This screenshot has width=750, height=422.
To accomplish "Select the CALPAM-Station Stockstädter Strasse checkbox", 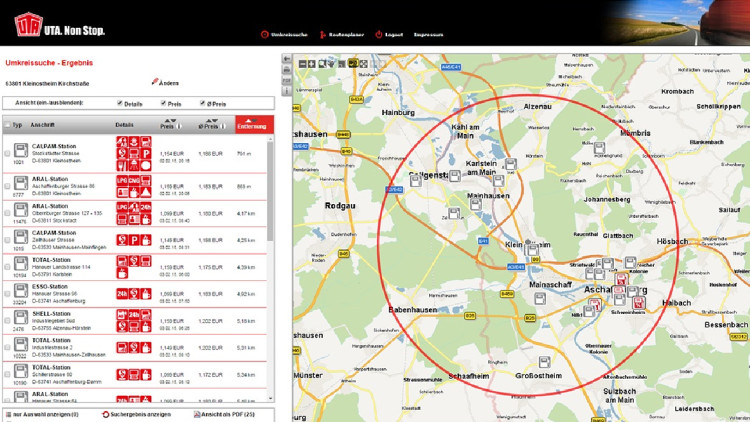I will coord(7,154).
